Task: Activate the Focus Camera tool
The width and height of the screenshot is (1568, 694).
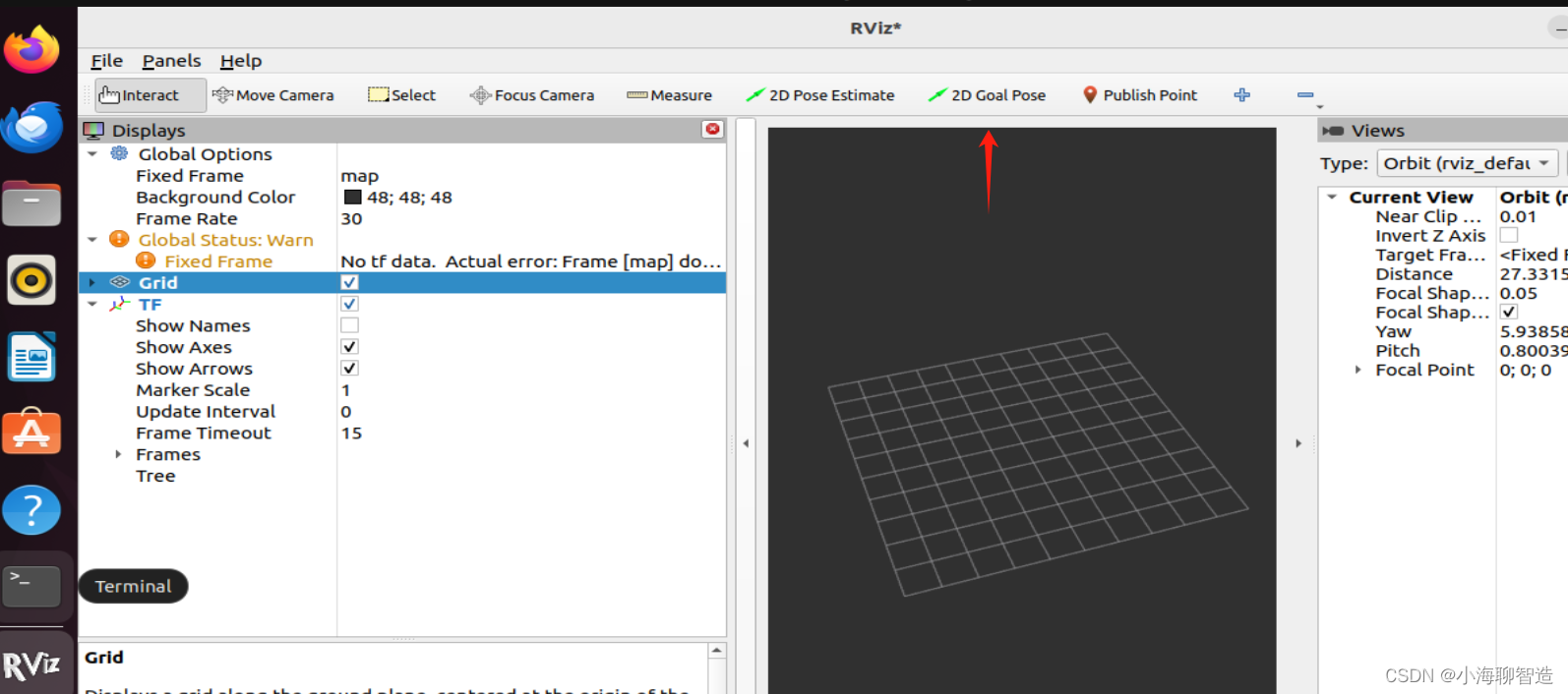Action: (532, 95)
